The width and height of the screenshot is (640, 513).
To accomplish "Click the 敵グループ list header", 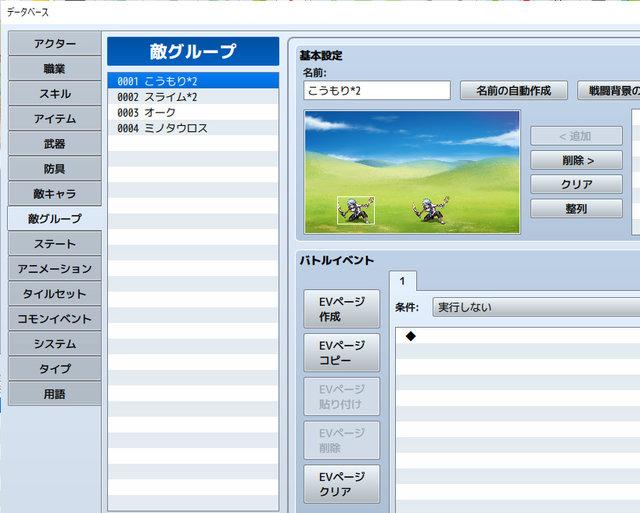I will click(x=193, y=51).
